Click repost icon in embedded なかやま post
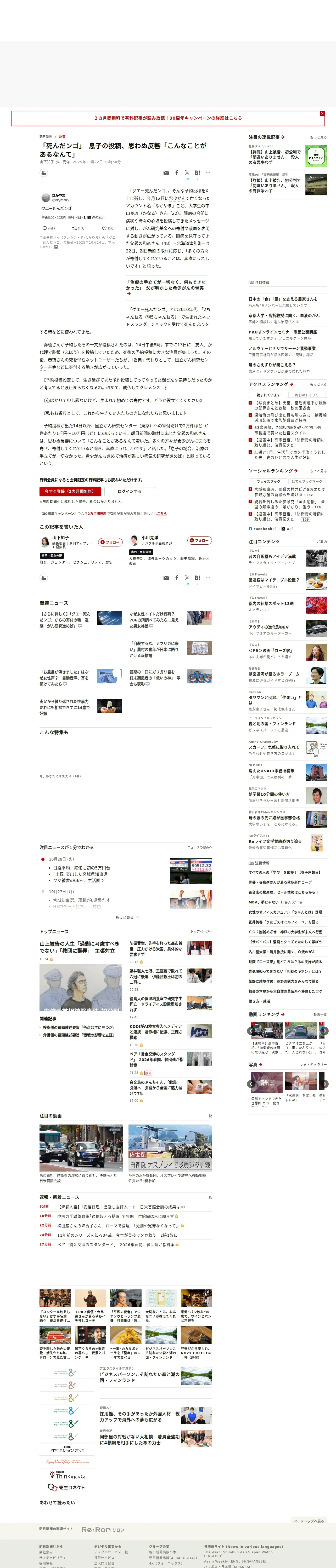The width and height of the screenshot is (336, 1568). tap(74, 228)
